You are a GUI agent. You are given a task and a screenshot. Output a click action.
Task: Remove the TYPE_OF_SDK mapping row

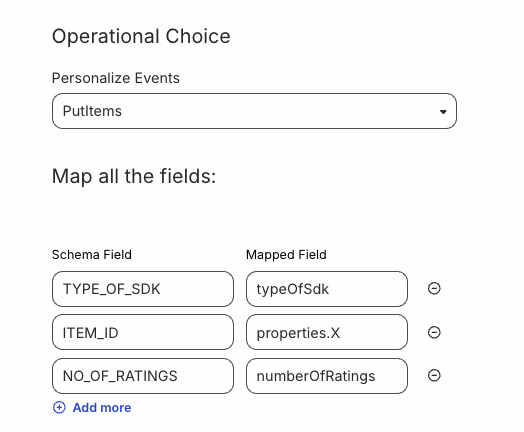(434, 288)
